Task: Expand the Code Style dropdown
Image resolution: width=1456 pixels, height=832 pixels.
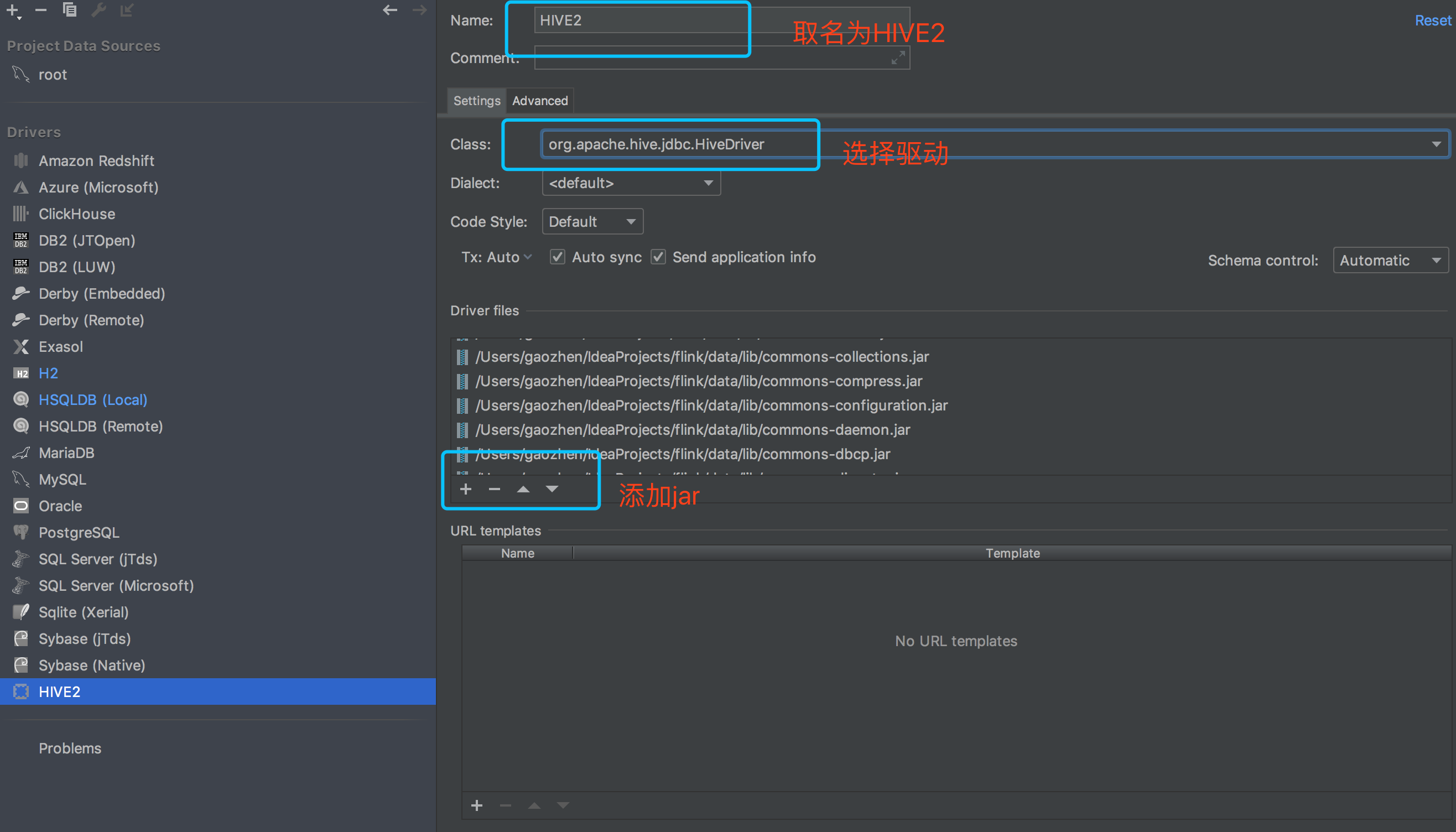Action: coord(592,222)
